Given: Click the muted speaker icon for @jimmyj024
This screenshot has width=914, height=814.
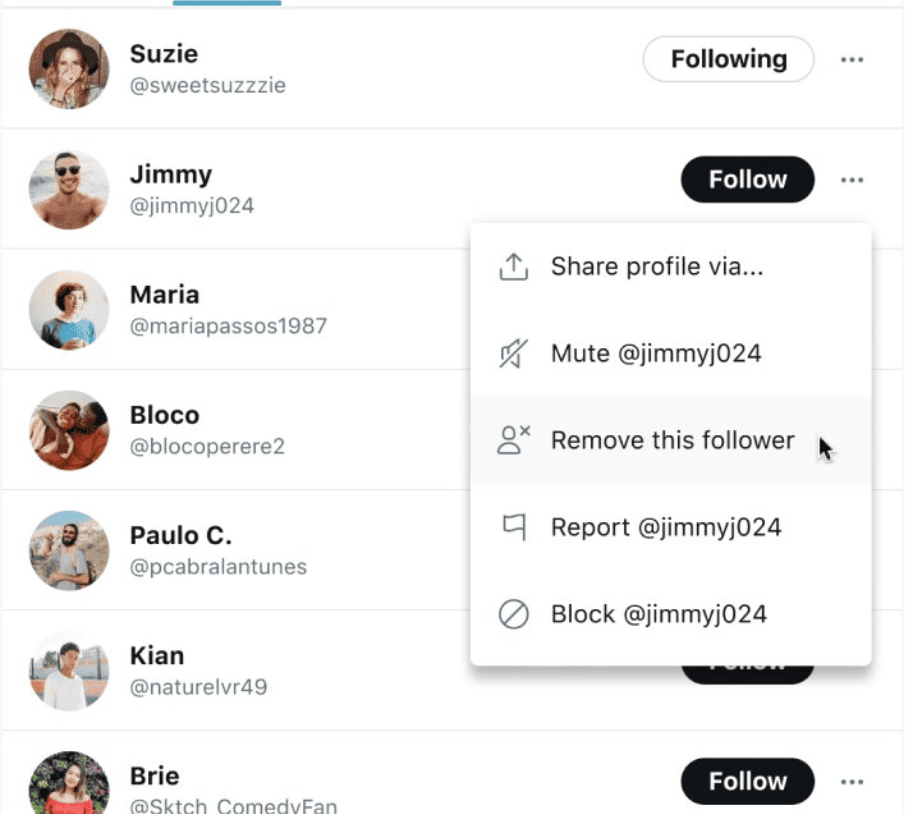Looking at the screenshot, I should coord(513,354).
